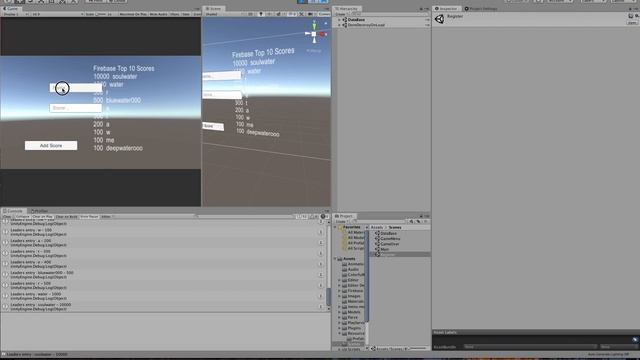The image size is (640, 360).
Task: Select the Console tab
Action: [13, 211]
